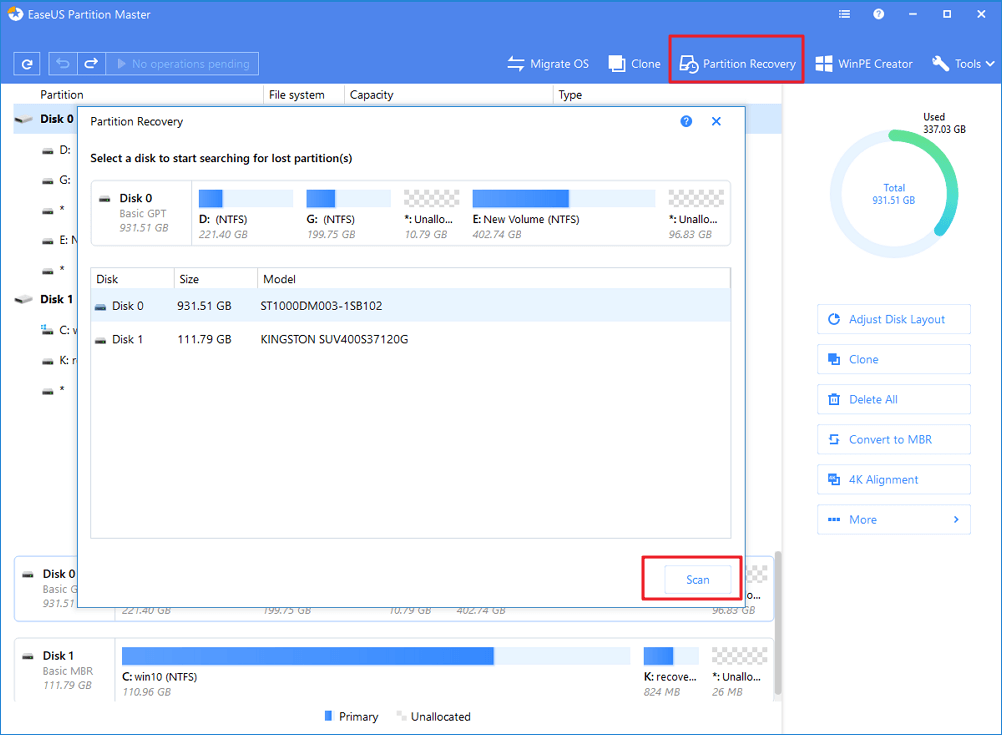
Task: Select Disk 1 KINGSTON row in list
Action: pos(410,339)
